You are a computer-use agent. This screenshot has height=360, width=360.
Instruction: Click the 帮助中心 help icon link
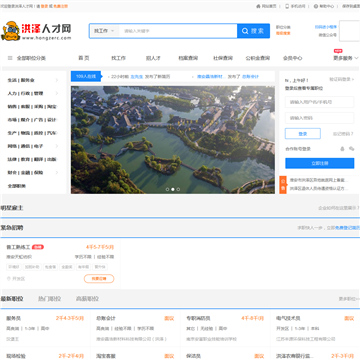pyautogui.click(x=324, y=6)
